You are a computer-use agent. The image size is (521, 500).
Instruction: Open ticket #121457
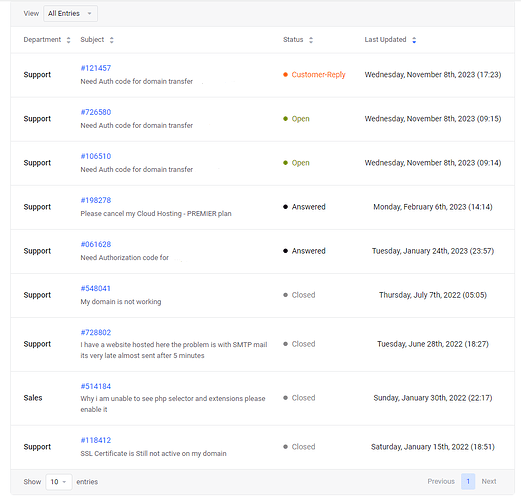[96, 68]
